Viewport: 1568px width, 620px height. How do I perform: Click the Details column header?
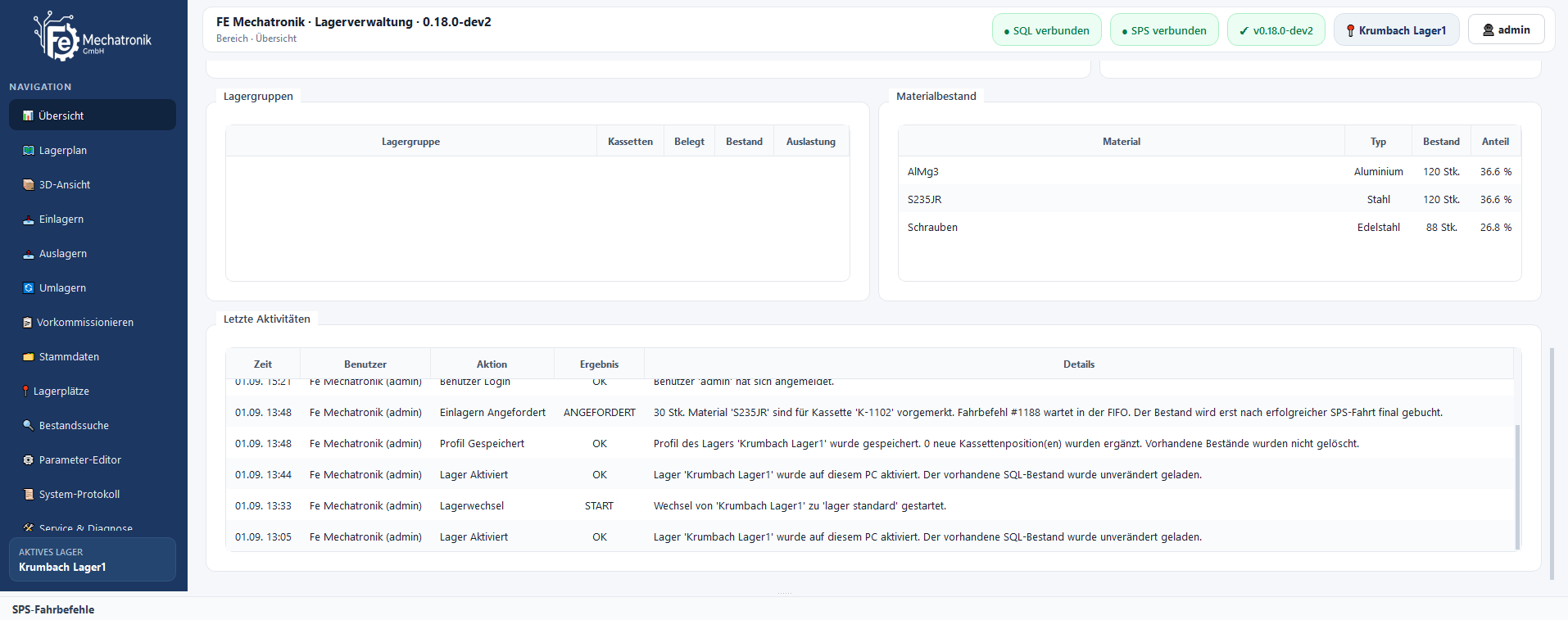(x=1079, y=364)
